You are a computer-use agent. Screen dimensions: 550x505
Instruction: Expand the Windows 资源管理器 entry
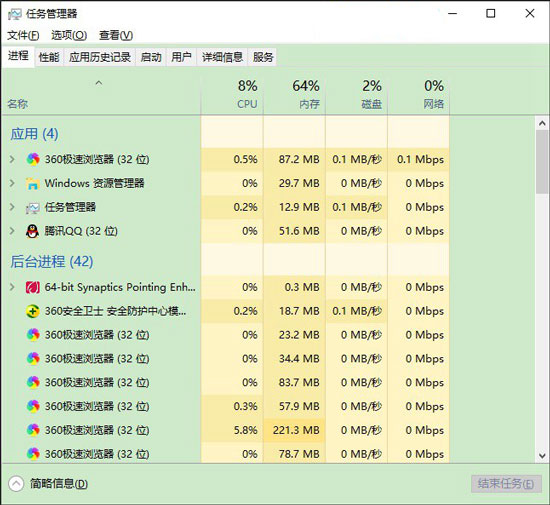12,183
